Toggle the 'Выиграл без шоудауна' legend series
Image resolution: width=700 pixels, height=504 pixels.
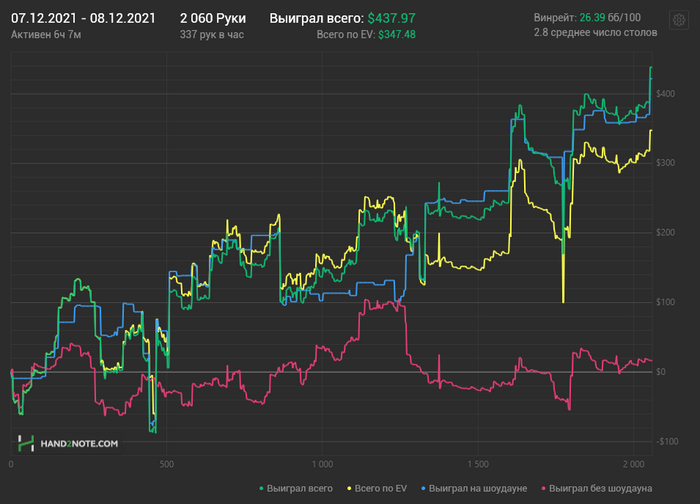pyautogui.click(x=597, y=489)
